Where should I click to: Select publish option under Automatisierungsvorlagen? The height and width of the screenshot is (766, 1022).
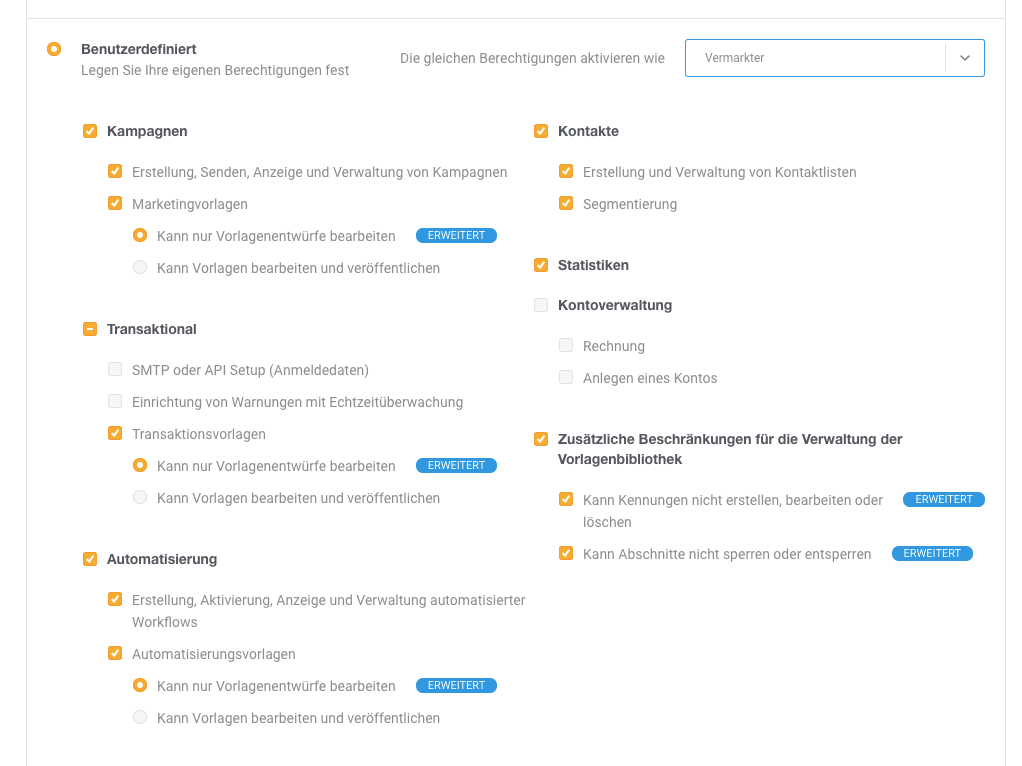click(140, 717)
